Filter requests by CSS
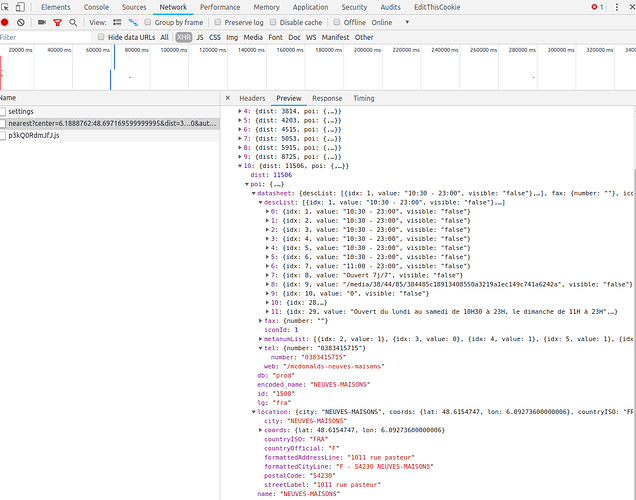The height and width of the screenshot is (500, 636). 215,37
